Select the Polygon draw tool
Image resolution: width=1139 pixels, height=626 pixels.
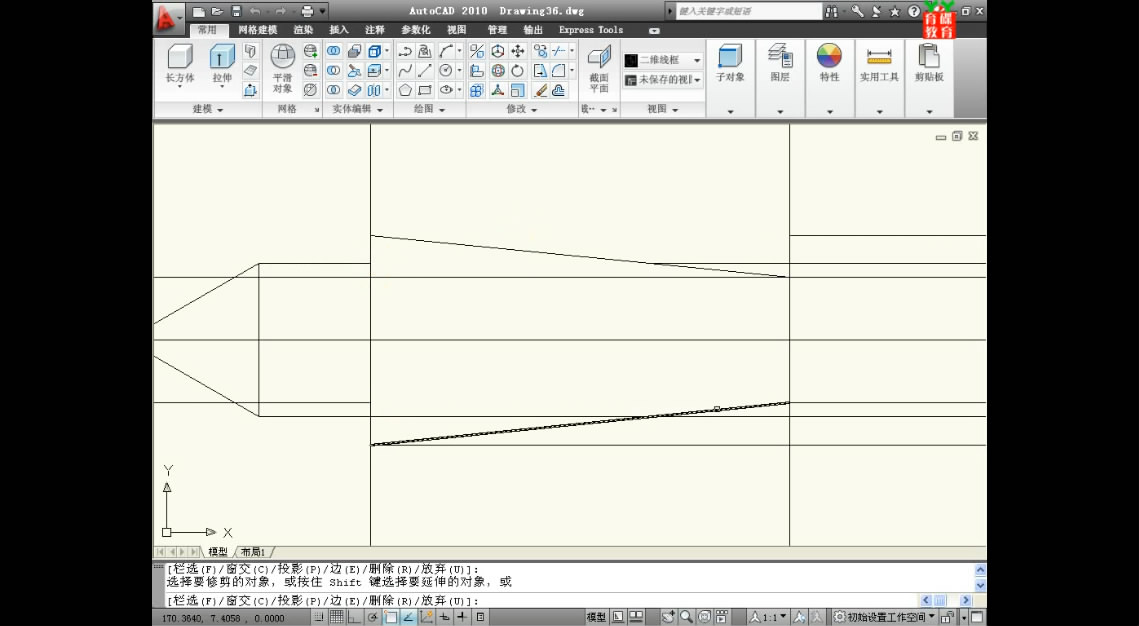405,90
